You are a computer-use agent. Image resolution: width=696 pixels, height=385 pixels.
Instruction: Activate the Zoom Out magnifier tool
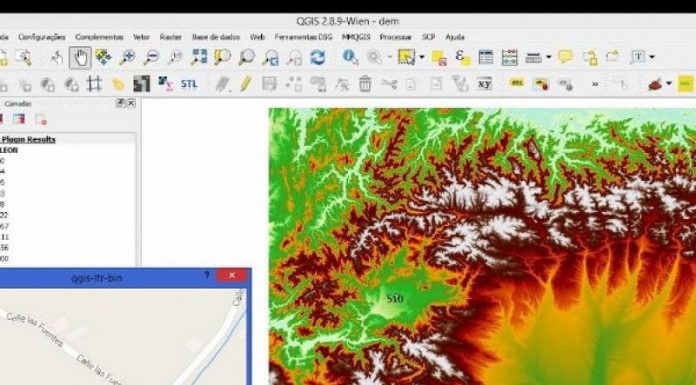pyautogui.click(x=151, y=57)
